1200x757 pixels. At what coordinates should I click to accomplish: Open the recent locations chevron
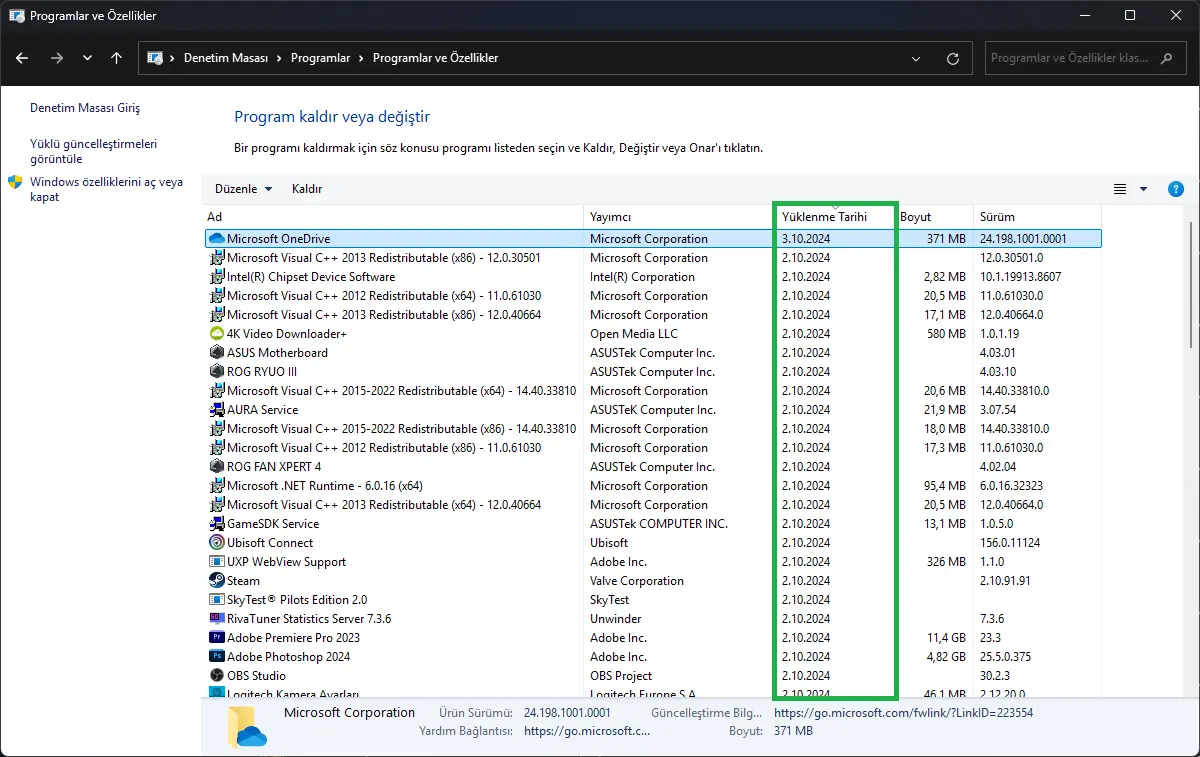coord(87,58)
